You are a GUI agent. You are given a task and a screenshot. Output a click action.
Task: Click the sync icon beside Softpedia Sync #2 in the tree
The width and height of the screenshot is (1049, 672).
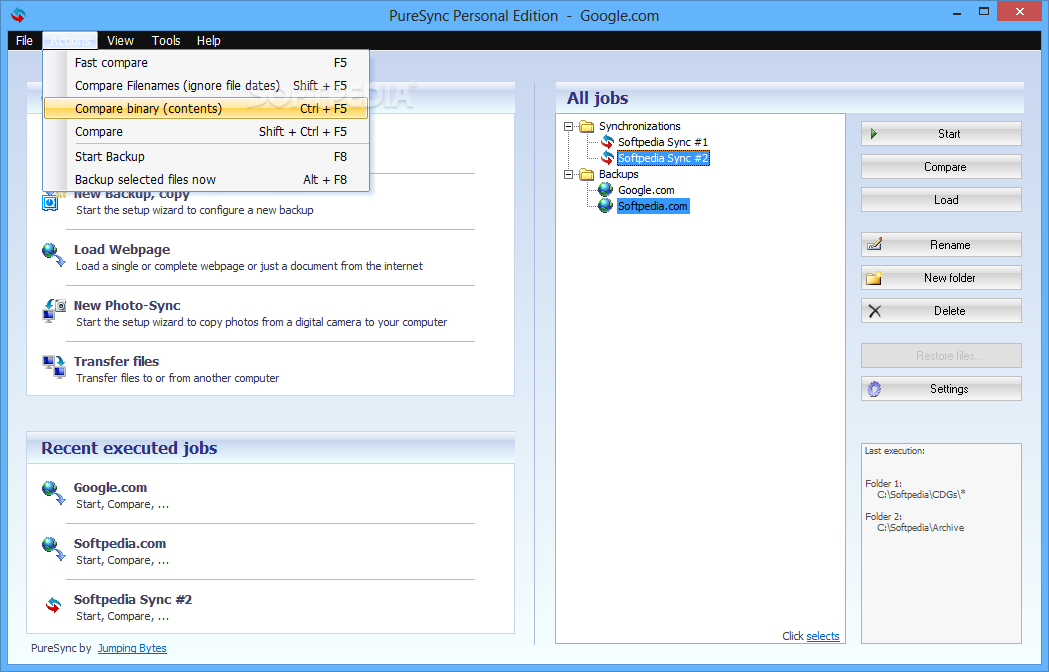point(607,158)
